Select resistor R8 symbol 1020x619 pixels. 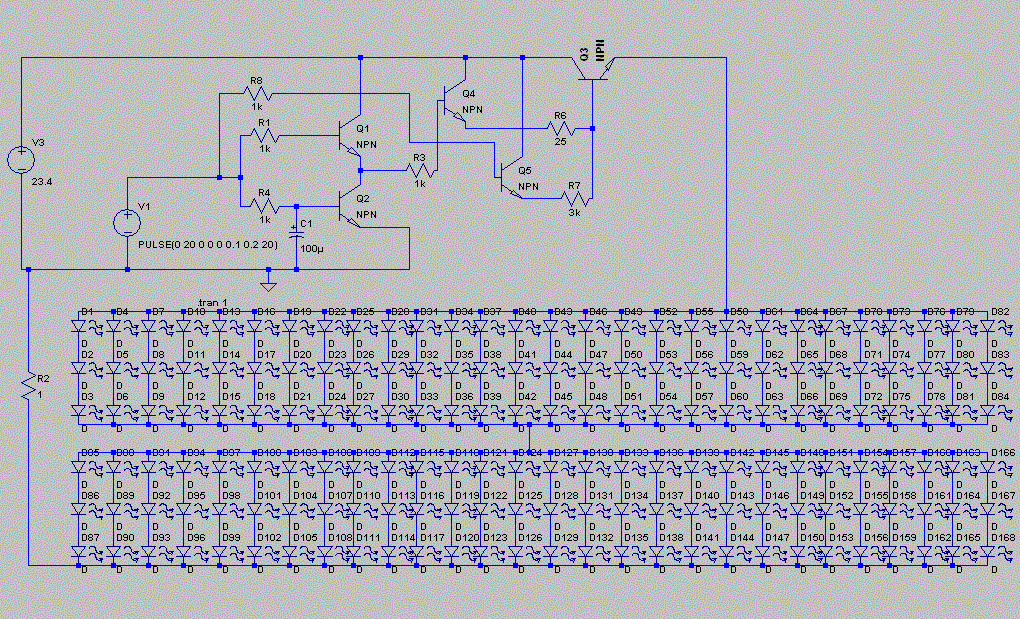(256, 94)
